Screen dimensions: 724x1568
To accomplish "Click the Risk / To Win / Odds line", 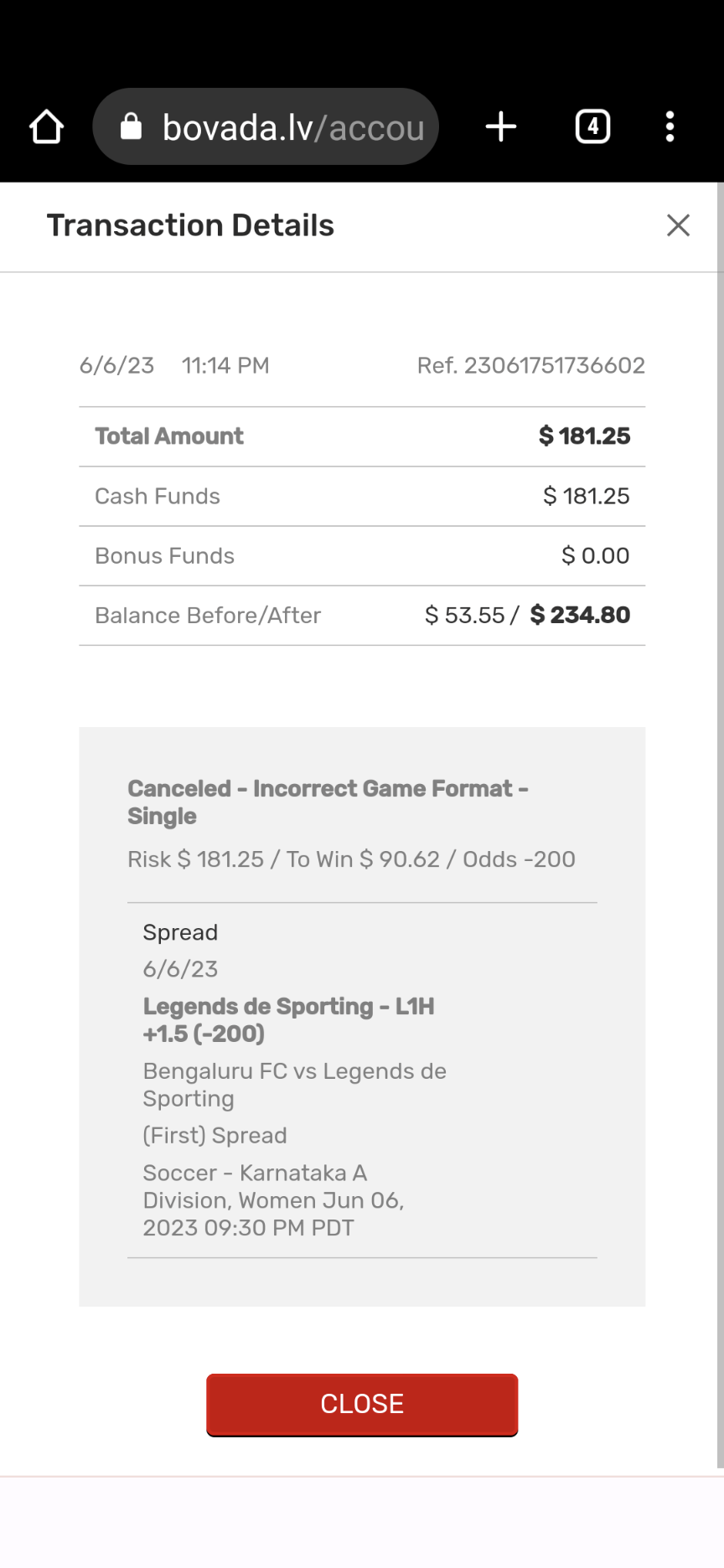I will pyautogui.click(x=351, y=859).
